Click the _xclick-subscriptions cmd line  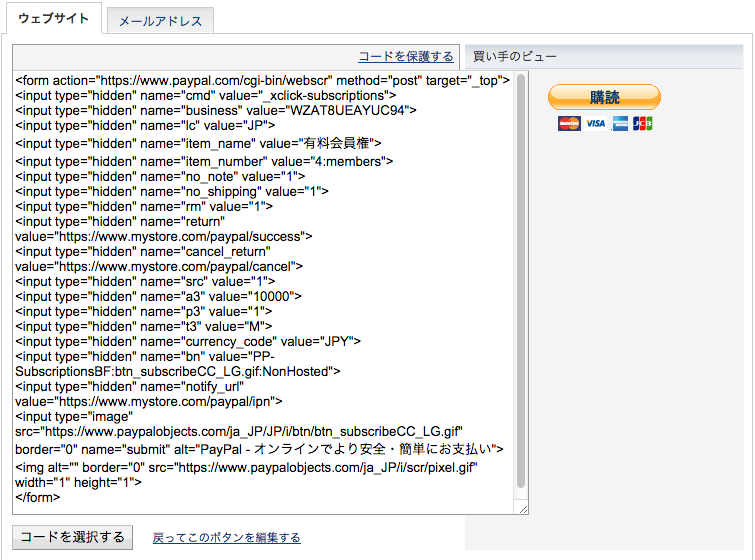(206, 95)
